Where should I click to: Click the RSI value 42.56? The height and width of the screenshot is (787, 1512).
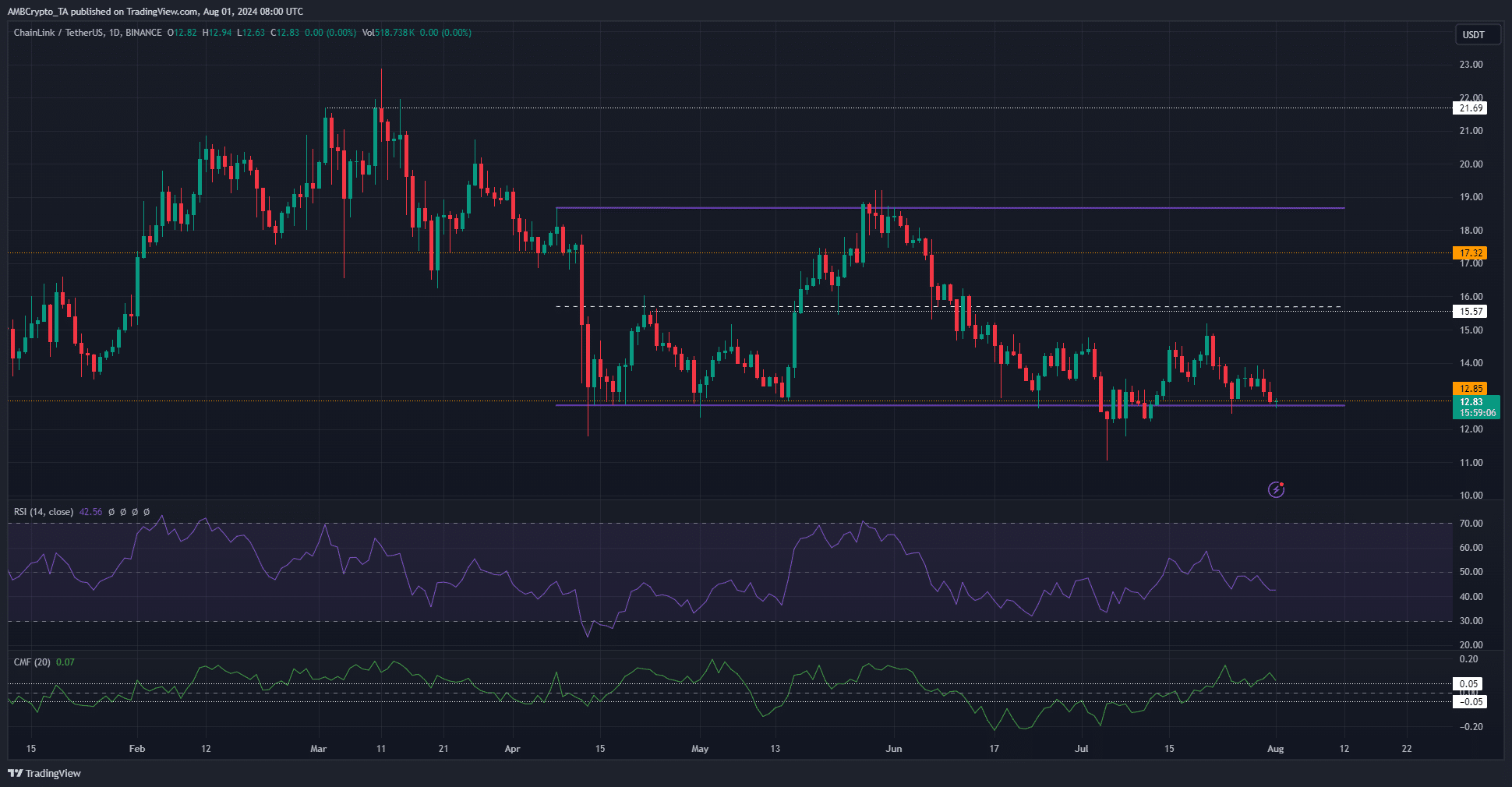(90, 512)
